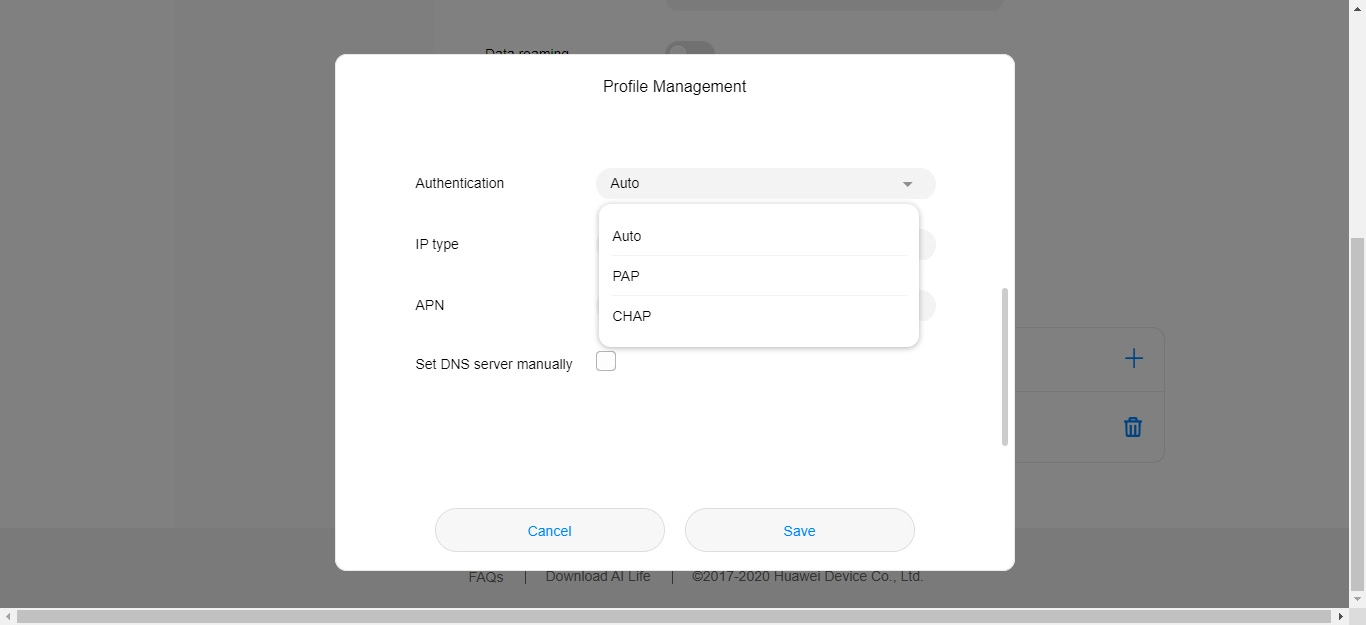The height and width of the screenshot is (625, 1366).
Task: Choose PAP authentication option
Action: 626,276
